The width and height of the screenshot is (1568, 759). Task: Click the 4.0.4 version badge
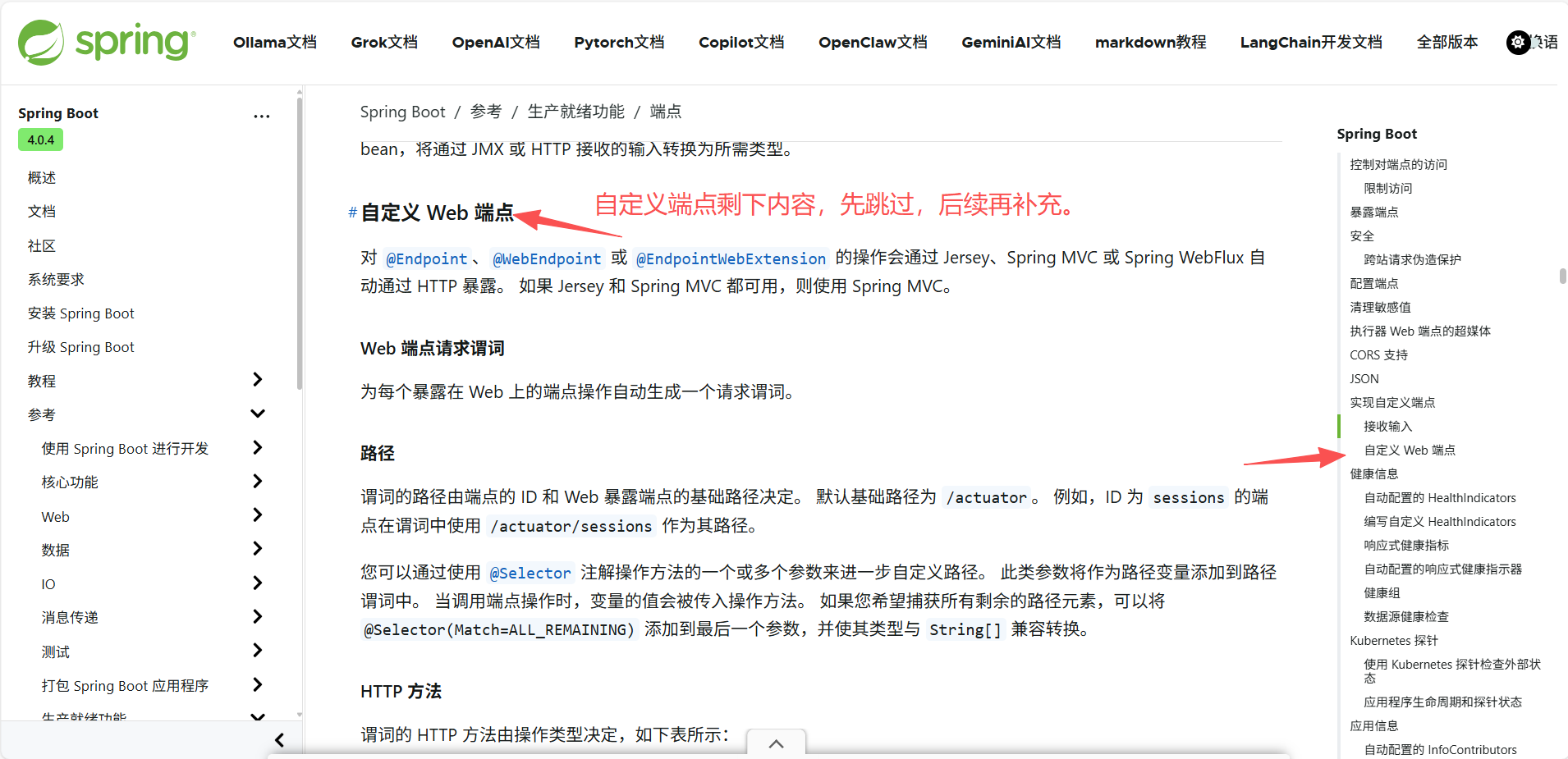(x=40, y=140)
